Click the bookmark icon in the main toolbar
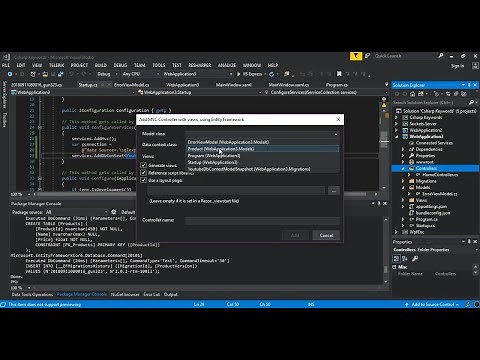Screen dimensions: 480x360 (x=339, y=74)
